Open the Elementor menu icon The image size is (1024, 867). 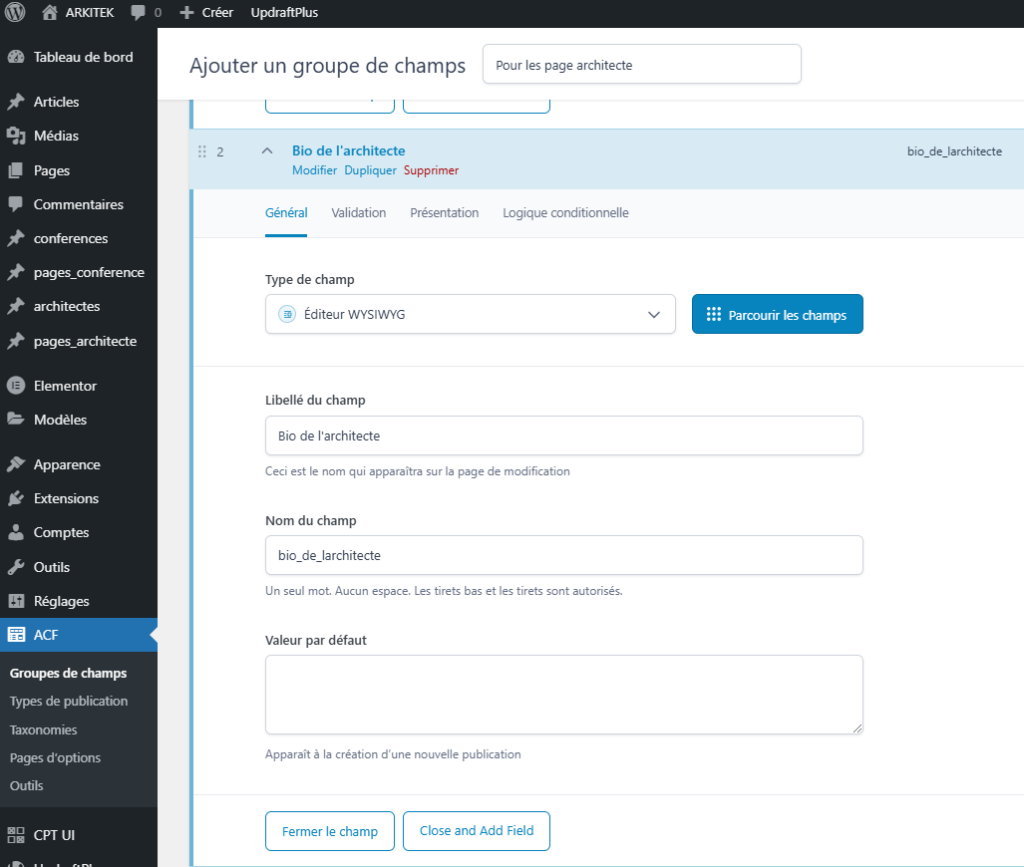click(16, 386)
